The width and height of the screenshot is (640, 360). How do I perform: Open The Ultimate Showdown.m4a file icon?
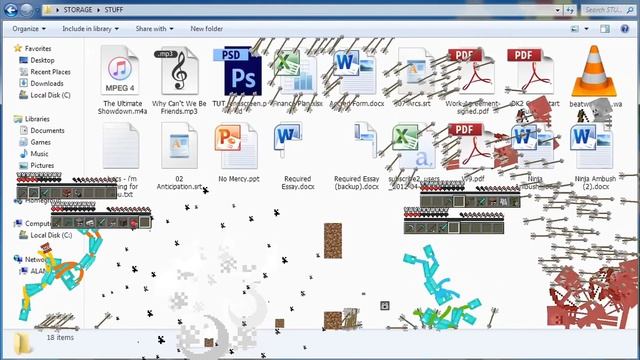click(120, 71)
